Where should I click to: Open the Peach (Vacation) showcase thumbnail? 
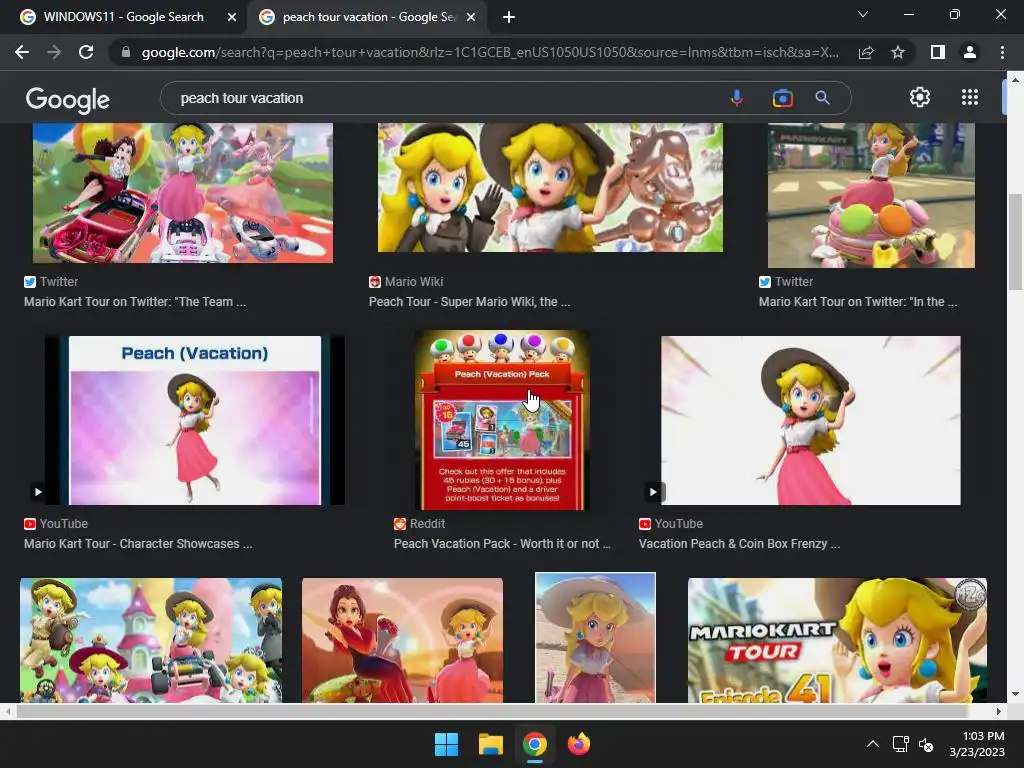pos(195,420)
